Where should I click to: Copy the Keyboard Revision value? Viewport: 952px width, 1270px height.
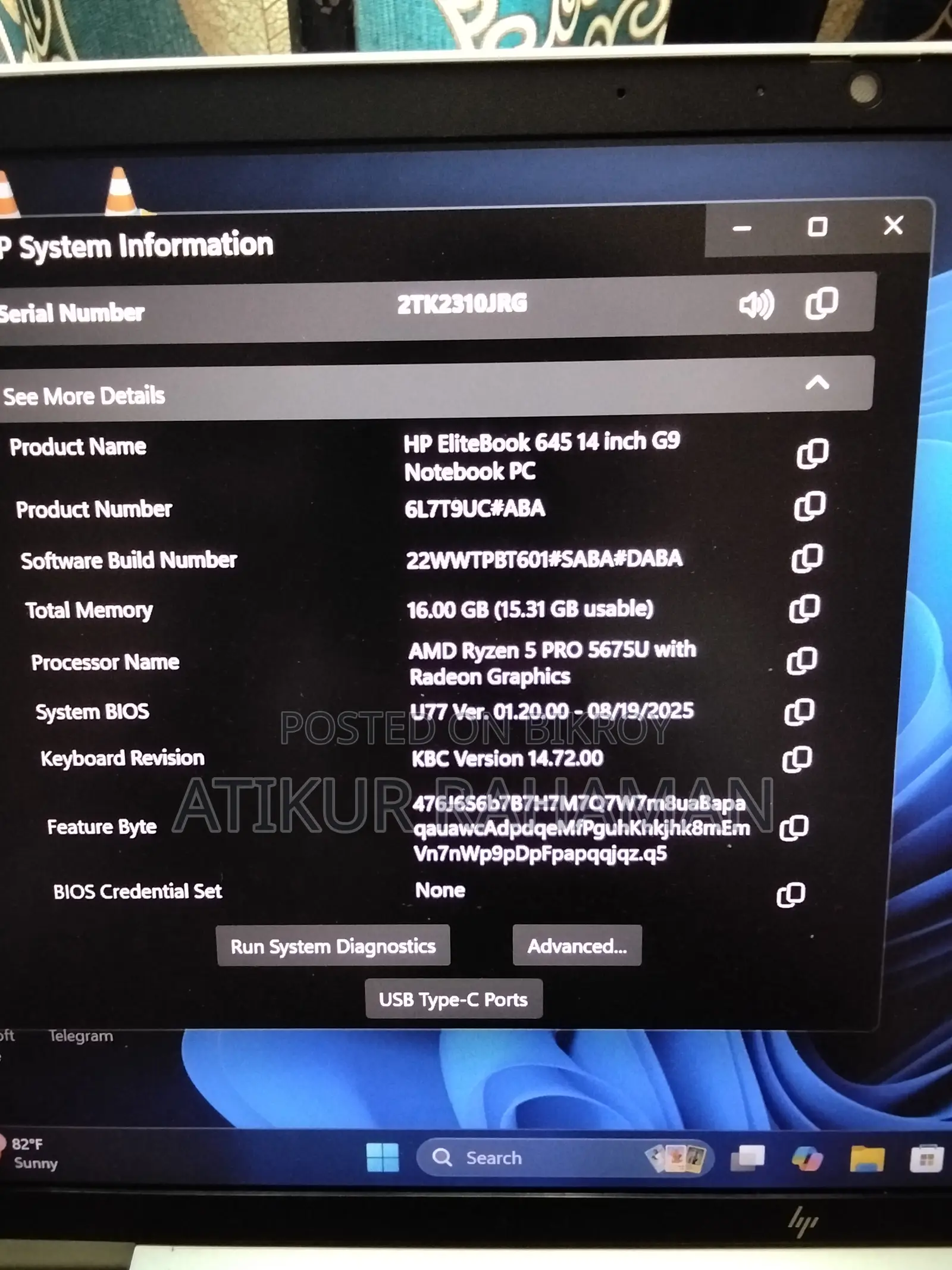pos(797,759)
